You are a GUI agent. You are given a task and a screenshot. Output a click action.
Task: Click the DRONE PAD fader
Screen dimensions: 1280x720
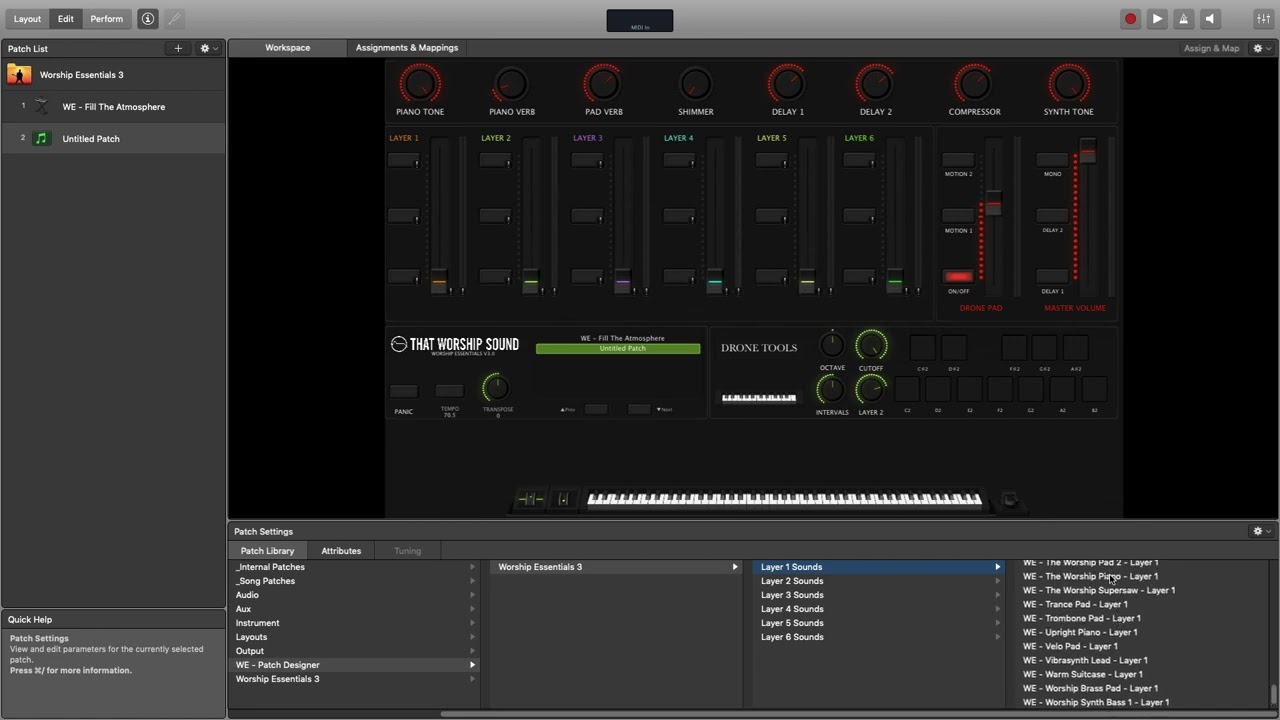993,202
